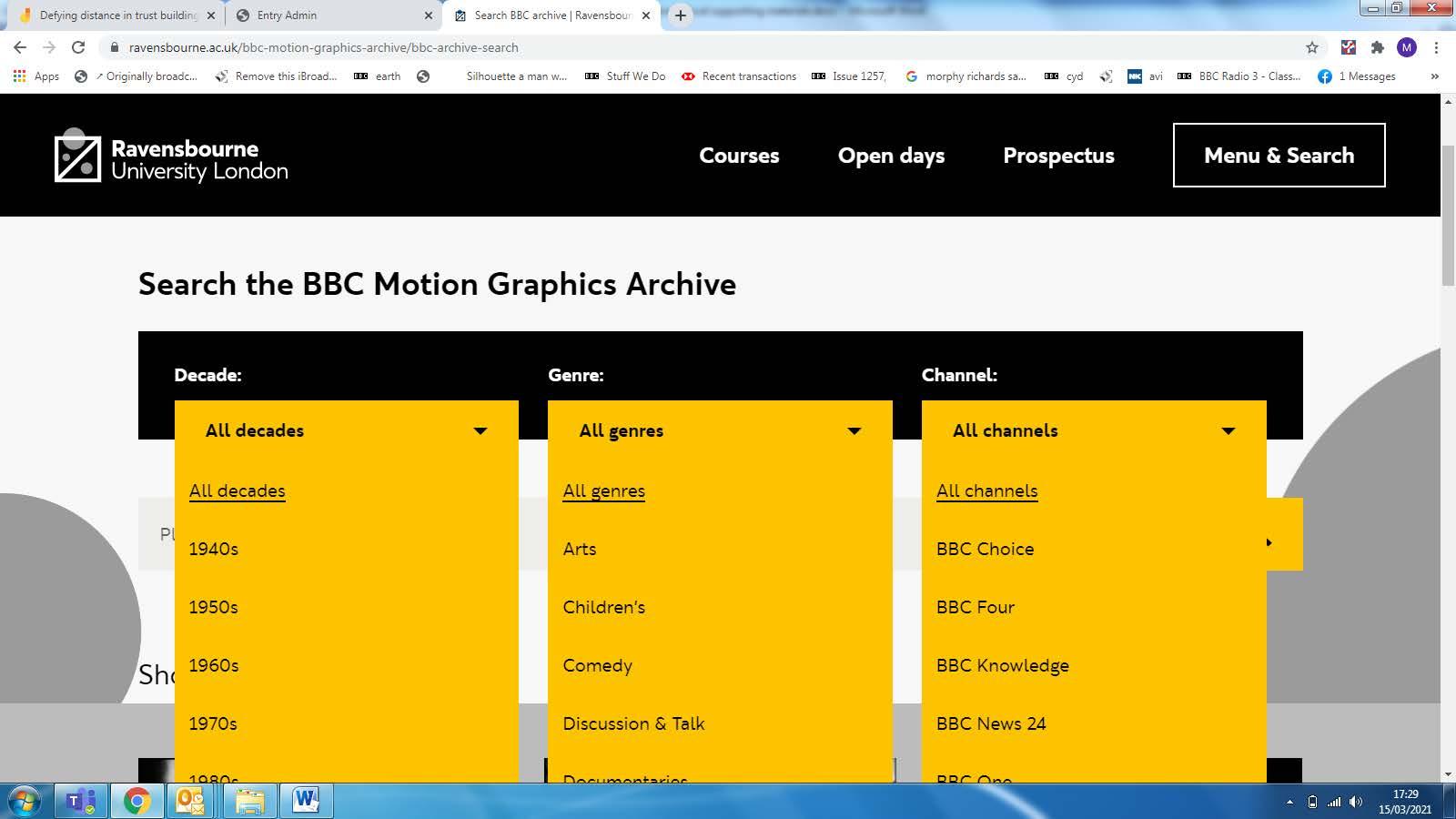1456x819 pixels.
Task: Select the All genres option
Action: pyautogui.click(x=603, y=490)
